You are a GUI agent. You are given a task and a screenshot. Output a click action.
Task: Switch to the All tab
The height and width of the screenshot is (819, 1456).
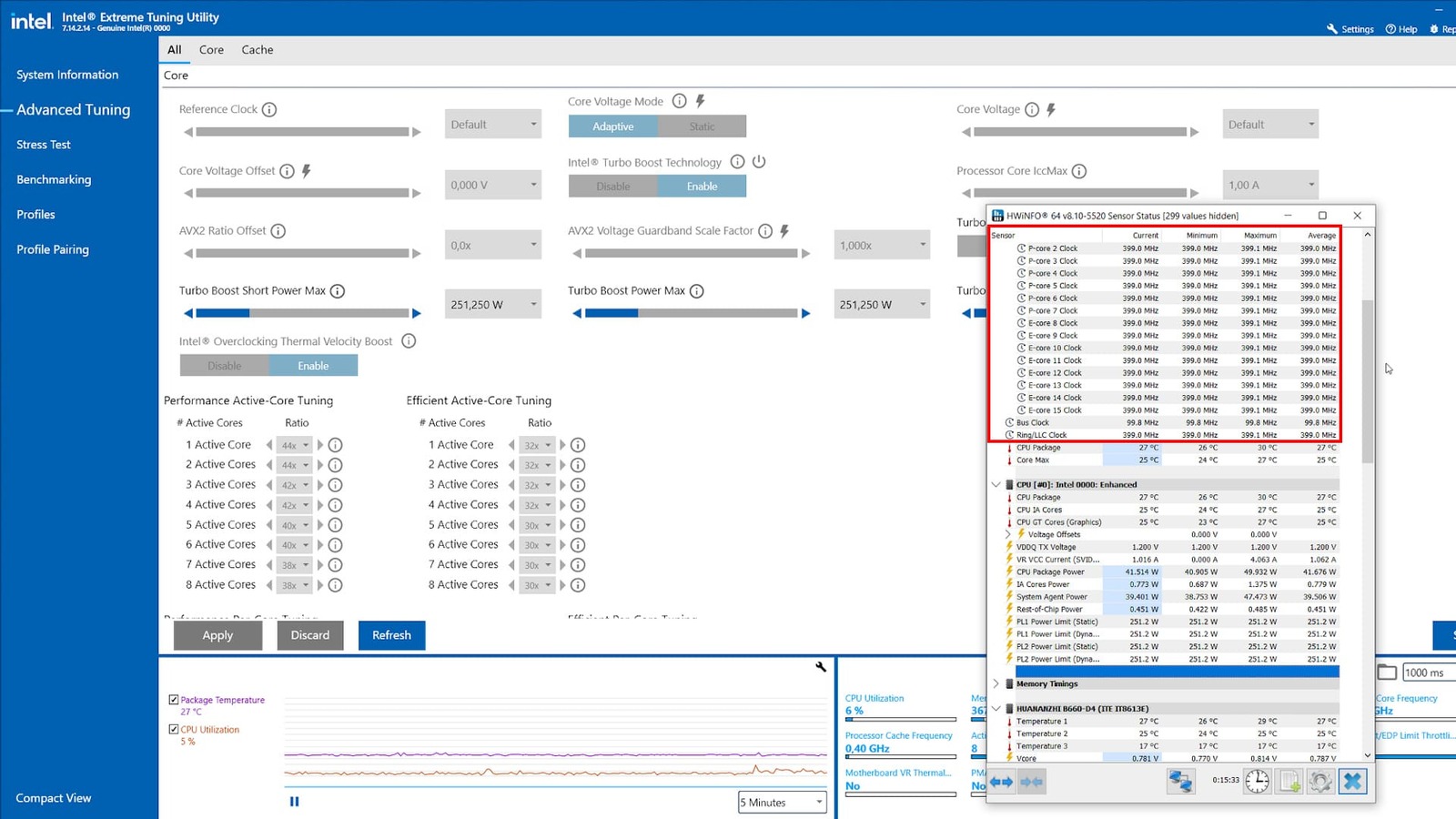click(175, 50)
